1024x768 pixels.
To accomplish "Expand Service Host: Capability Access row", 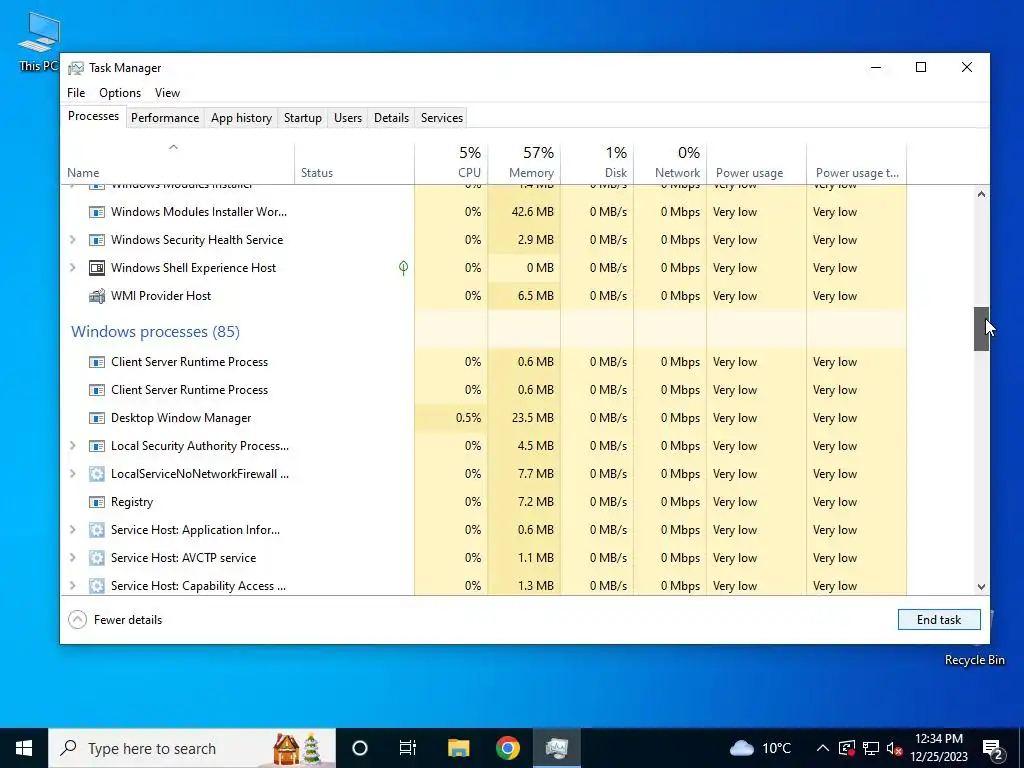I will point(72,586).
